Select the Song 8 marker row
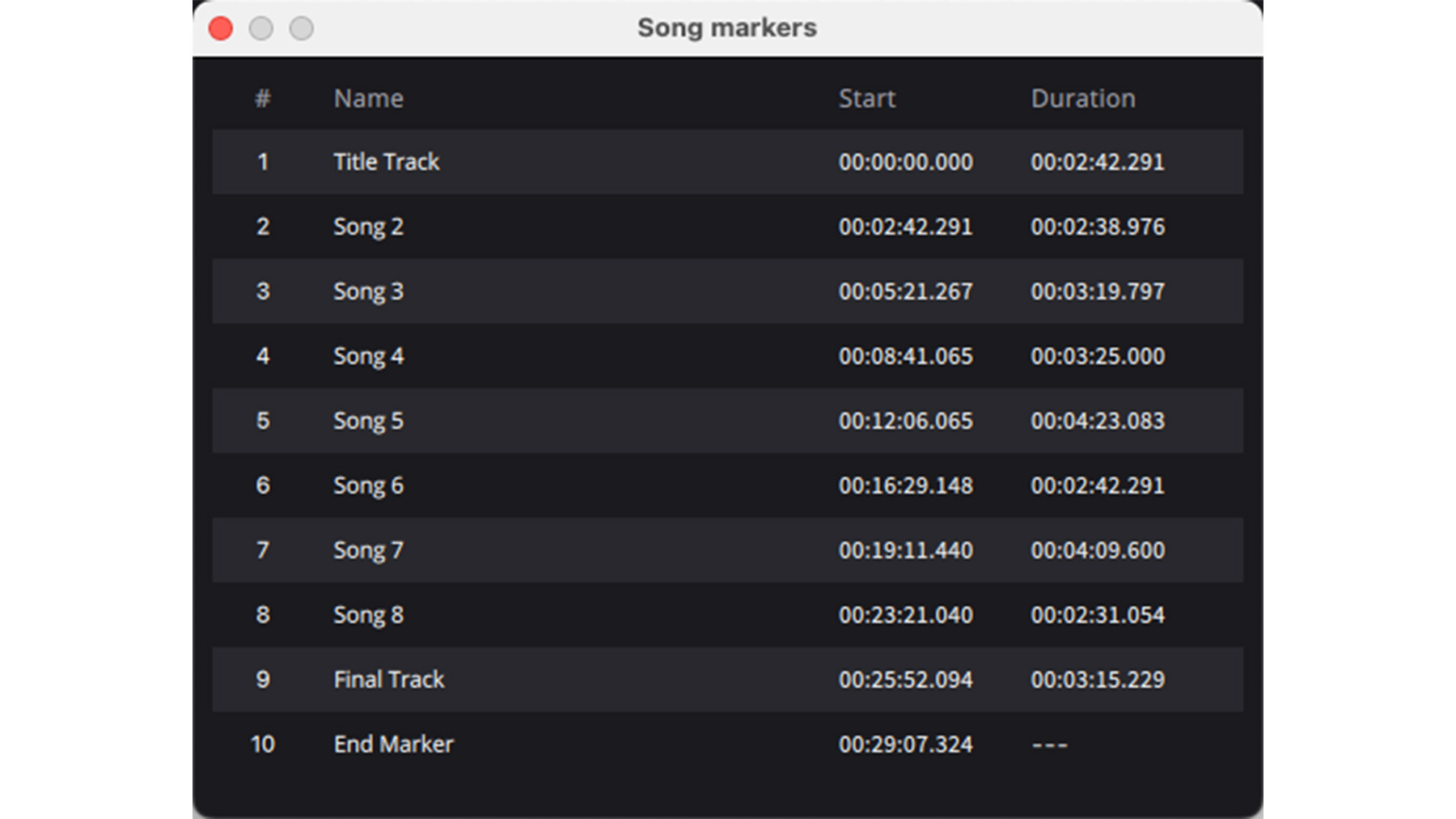Image resolution: width=1456 pixels, height=819 pixels. click(x=566, y=615)
